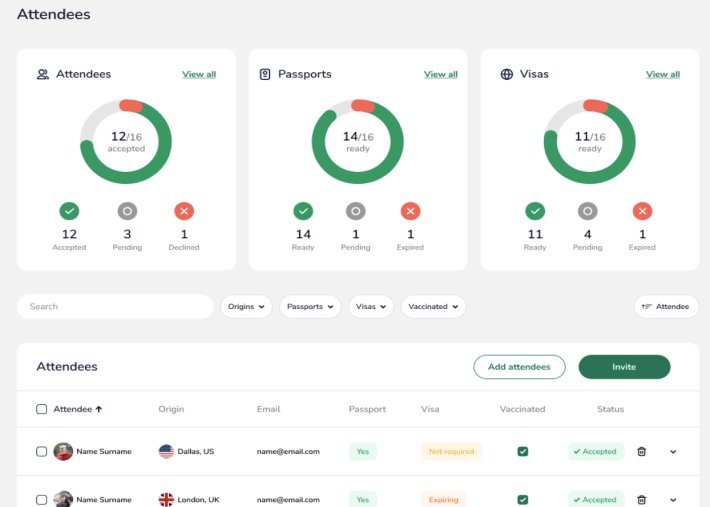Click View all link on Passports card

[440, 74]
